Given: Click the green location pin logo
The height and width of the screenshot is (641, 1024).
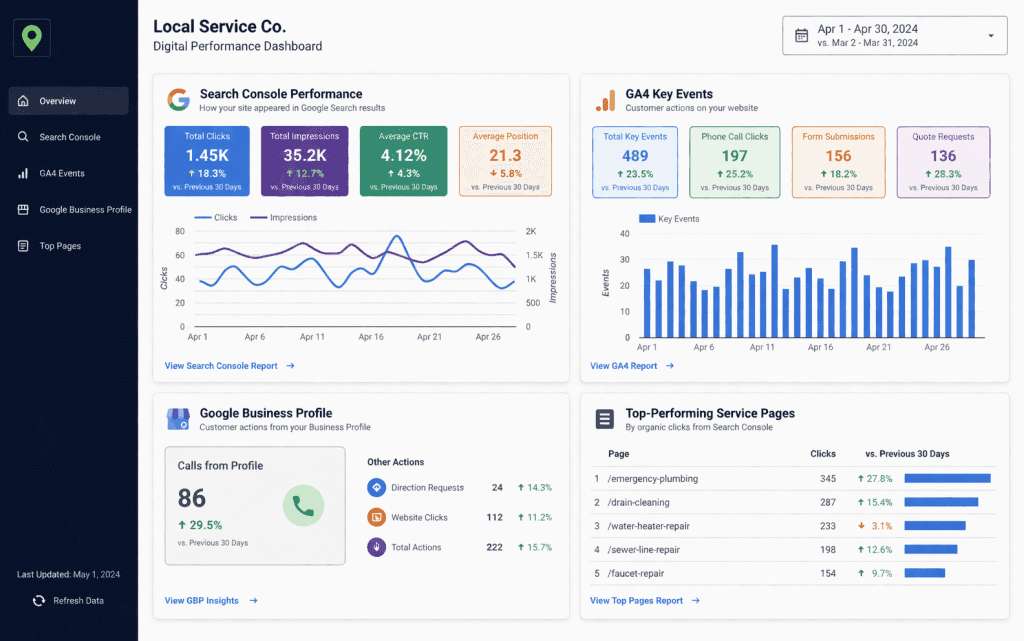Looking at the screenshot, I should (x=32, y=38).
